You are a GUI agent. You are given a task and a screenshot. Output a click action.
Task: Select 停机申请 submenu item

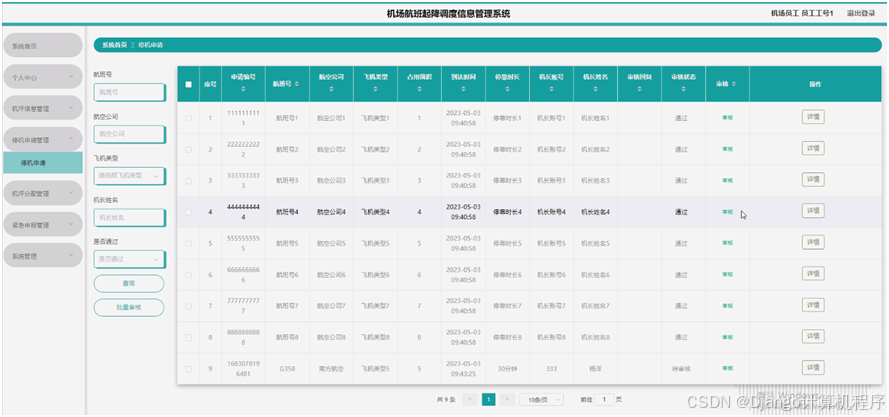point(43,163)
